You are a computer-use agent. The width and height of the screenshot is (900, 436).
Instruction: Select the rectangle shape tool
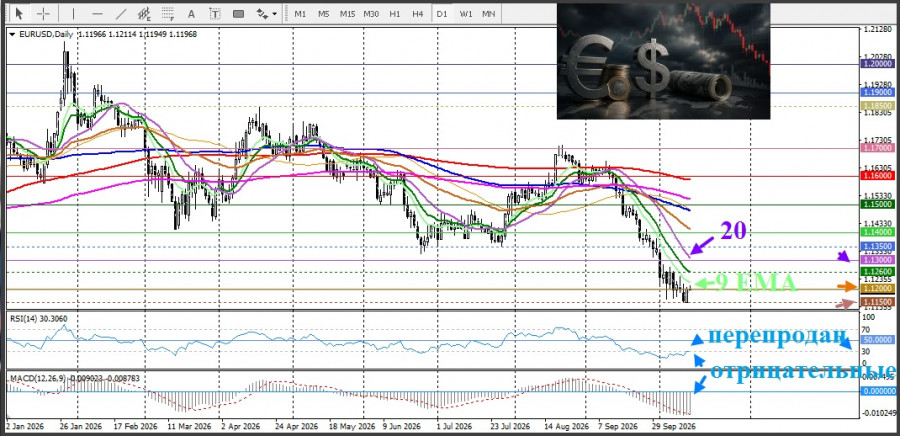238,13
